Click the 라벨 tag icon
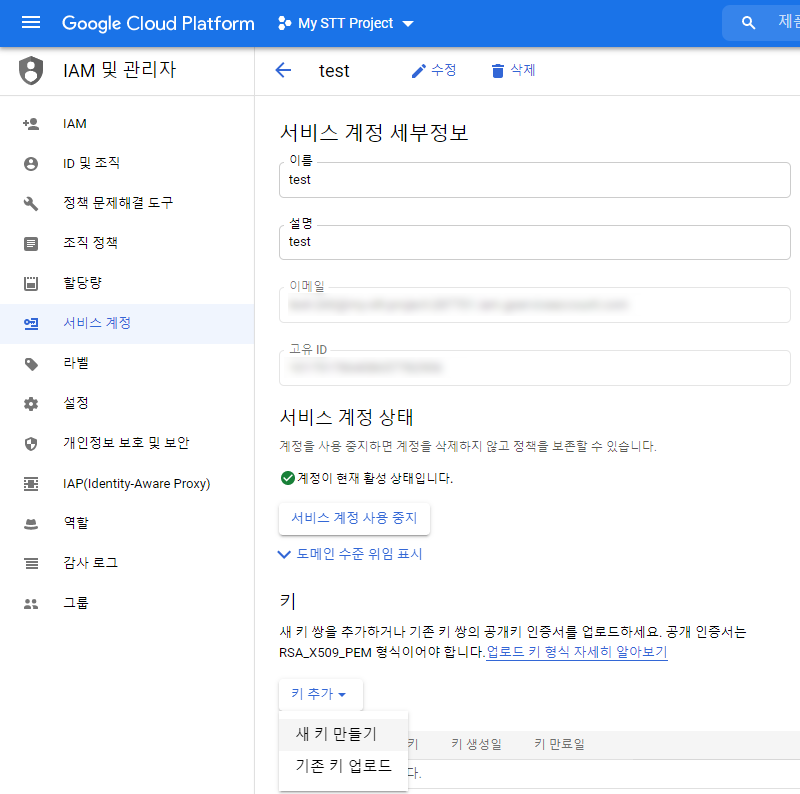The image size is (800, 794). pyautogui.click(x=31, y=364)
